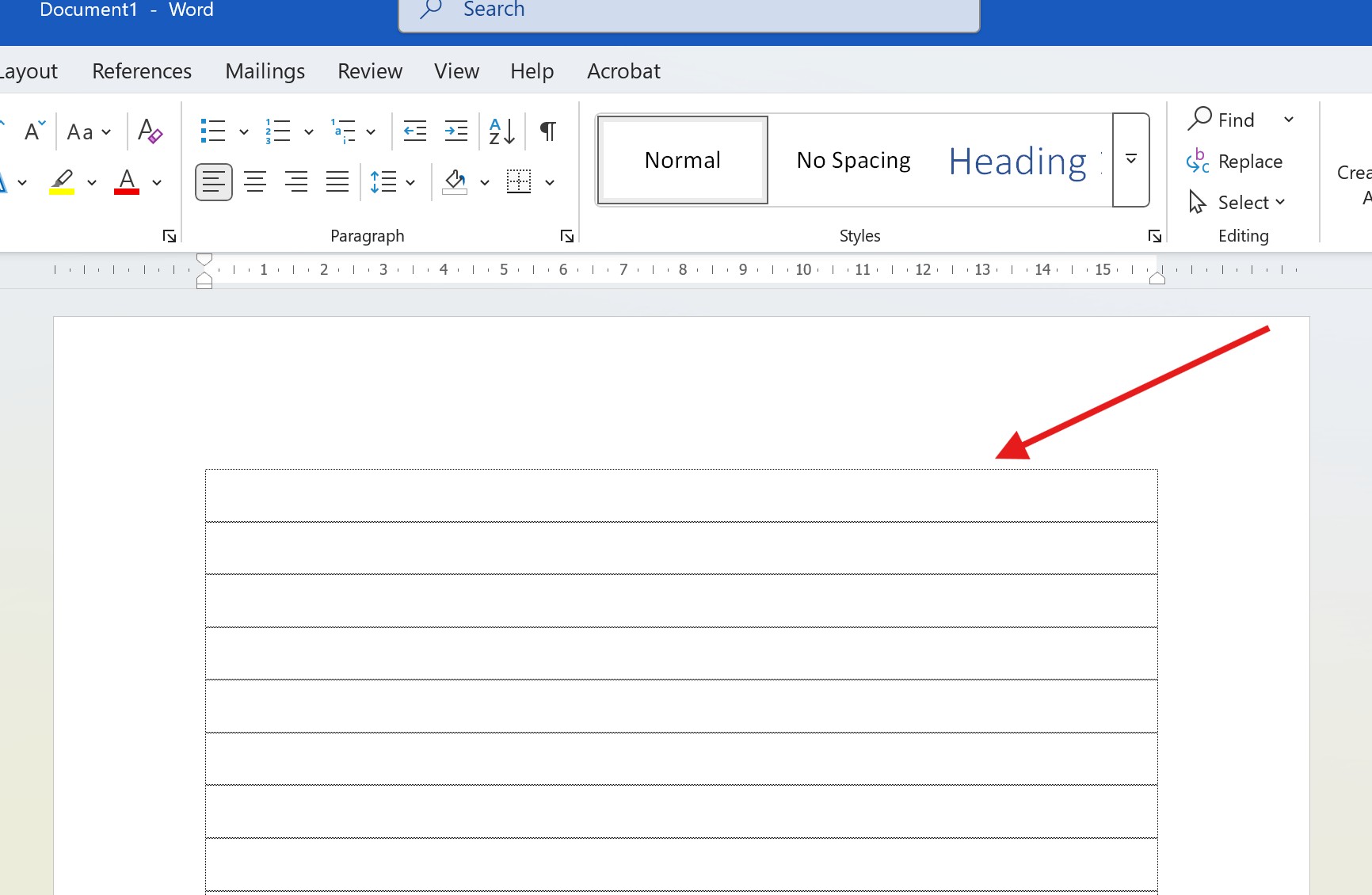Switch to the Review tab
The image size is (1372, 895).
tap(369, 70)
